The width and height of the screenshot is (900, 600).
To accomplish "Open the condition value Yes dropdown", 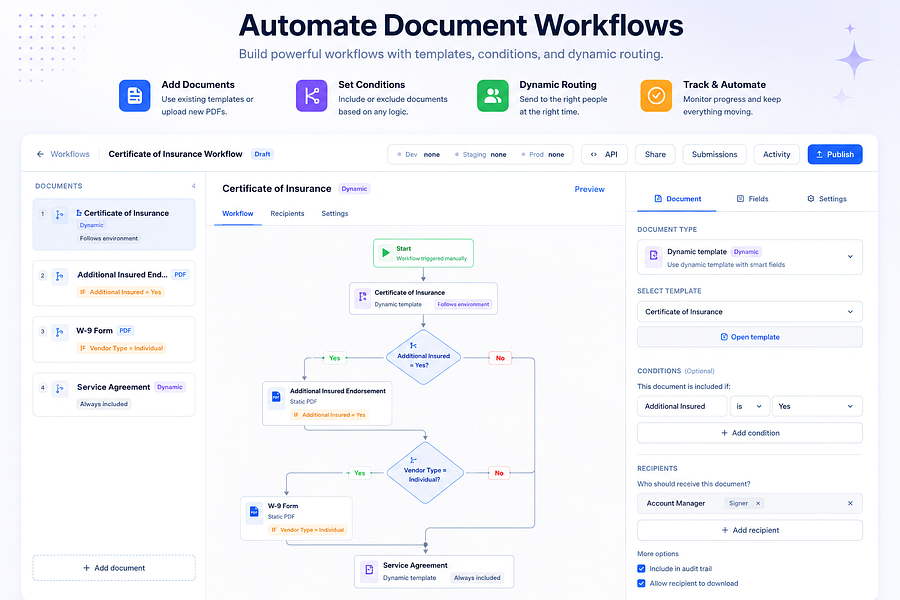I will (817, 406).
